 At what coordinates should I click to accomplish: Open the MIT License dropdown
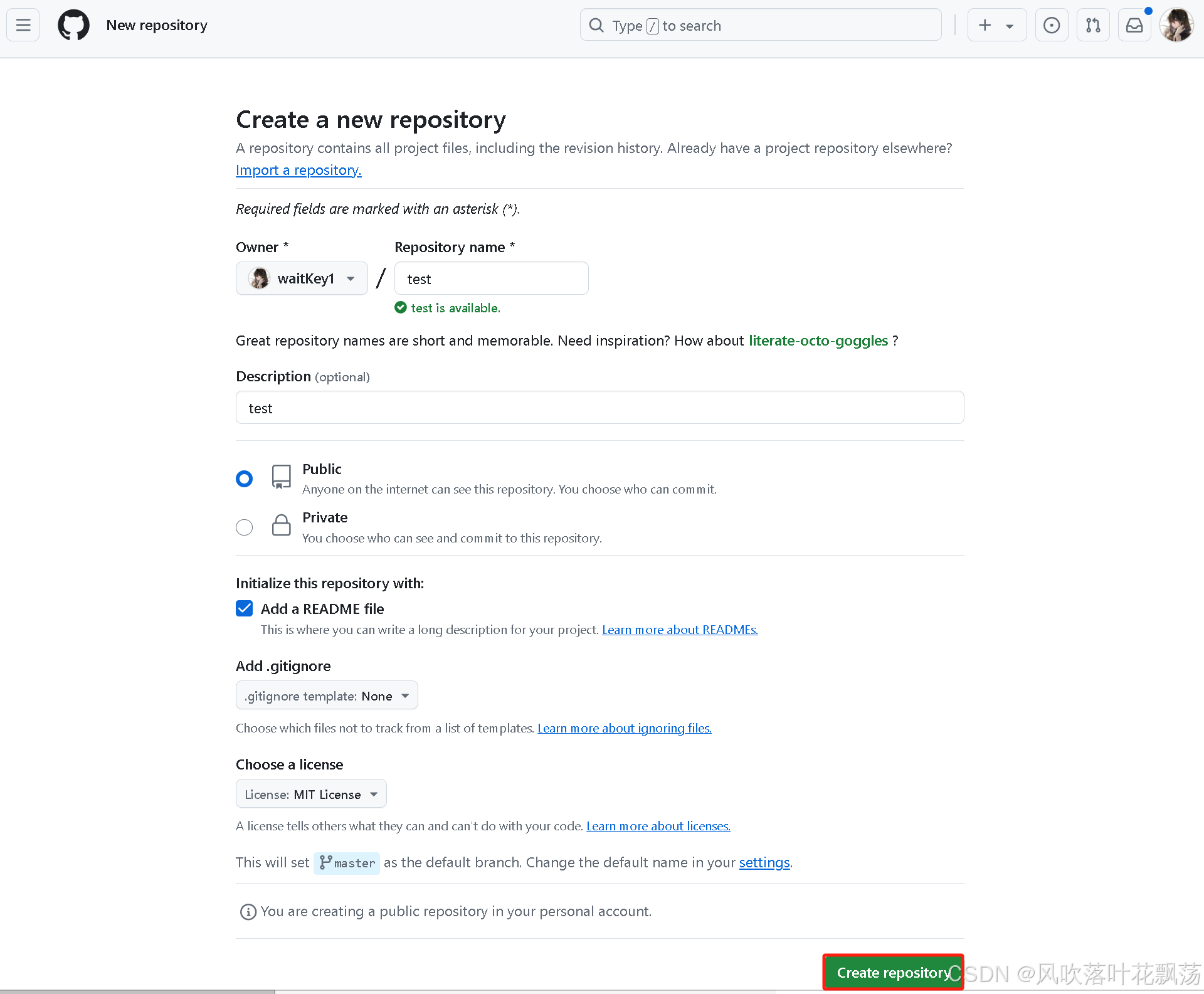tap(311, 794)
